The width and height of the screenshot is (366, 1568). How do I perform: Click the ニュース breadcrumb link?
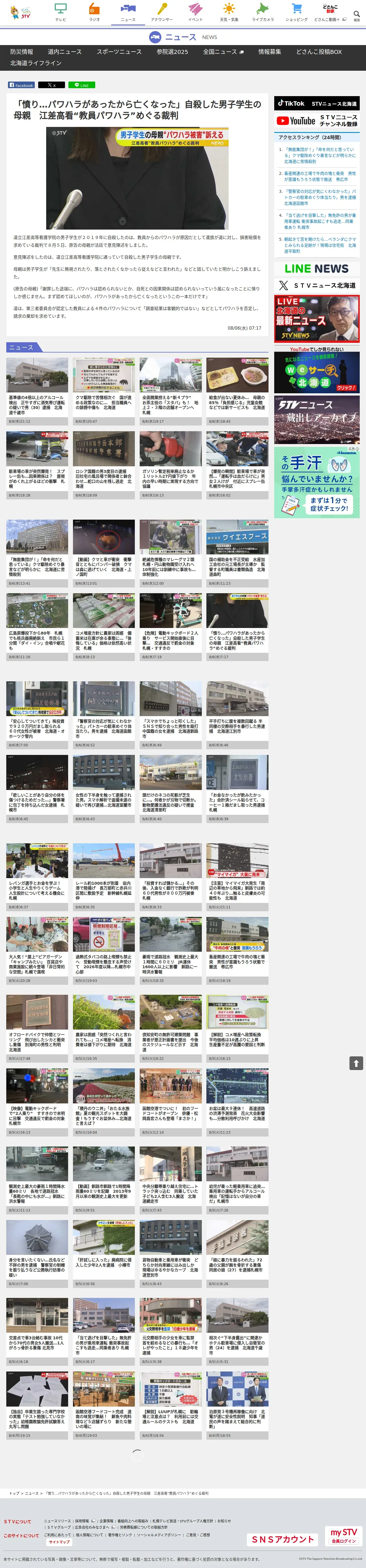click(x=32, y=1492)
